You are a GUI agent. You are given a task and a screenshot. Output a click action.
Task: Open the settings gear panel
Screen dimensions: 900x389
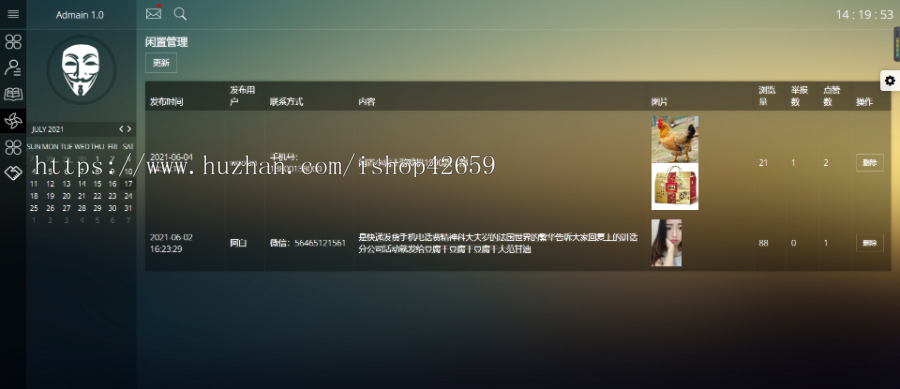click(x=890, y=81)
